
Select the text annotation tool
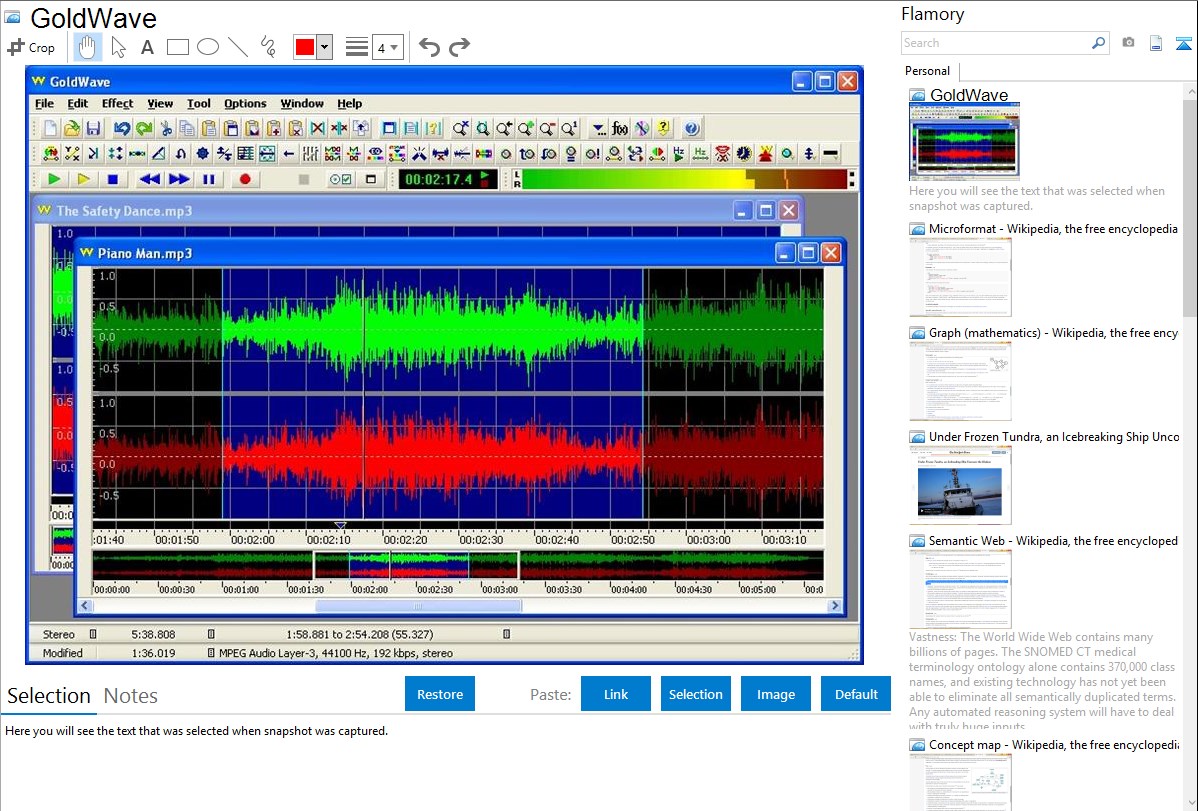tap(147, 47)
